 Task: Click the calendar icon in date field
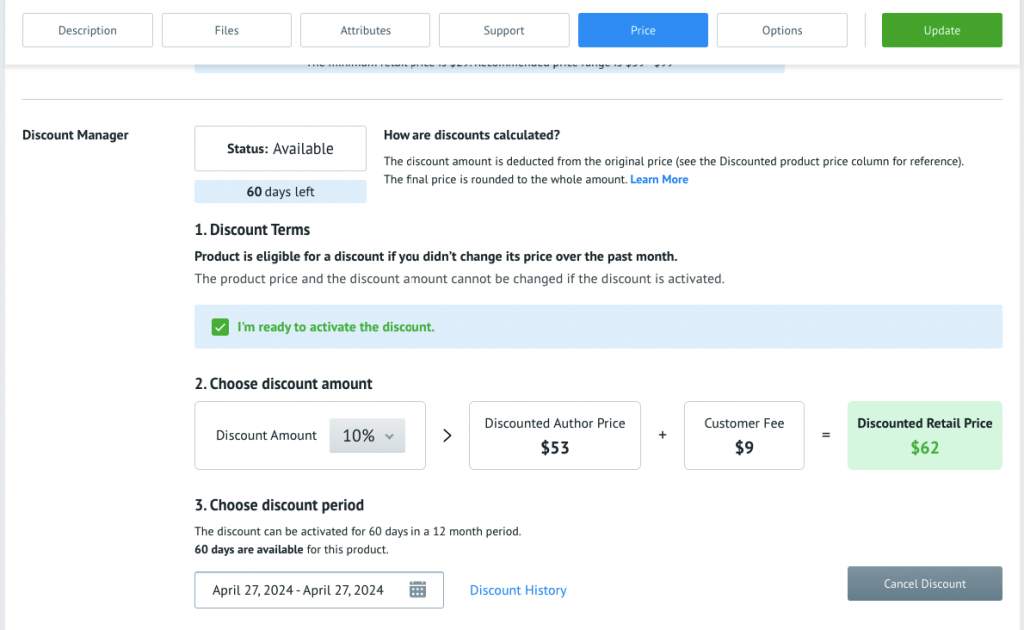coord(418,590)
